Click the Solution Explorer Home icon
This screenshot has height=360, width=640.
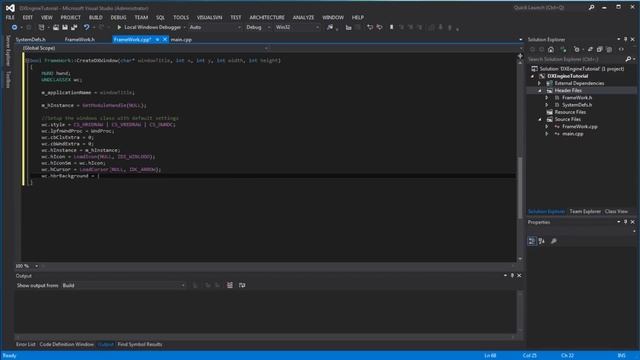[x=551, y=50]
